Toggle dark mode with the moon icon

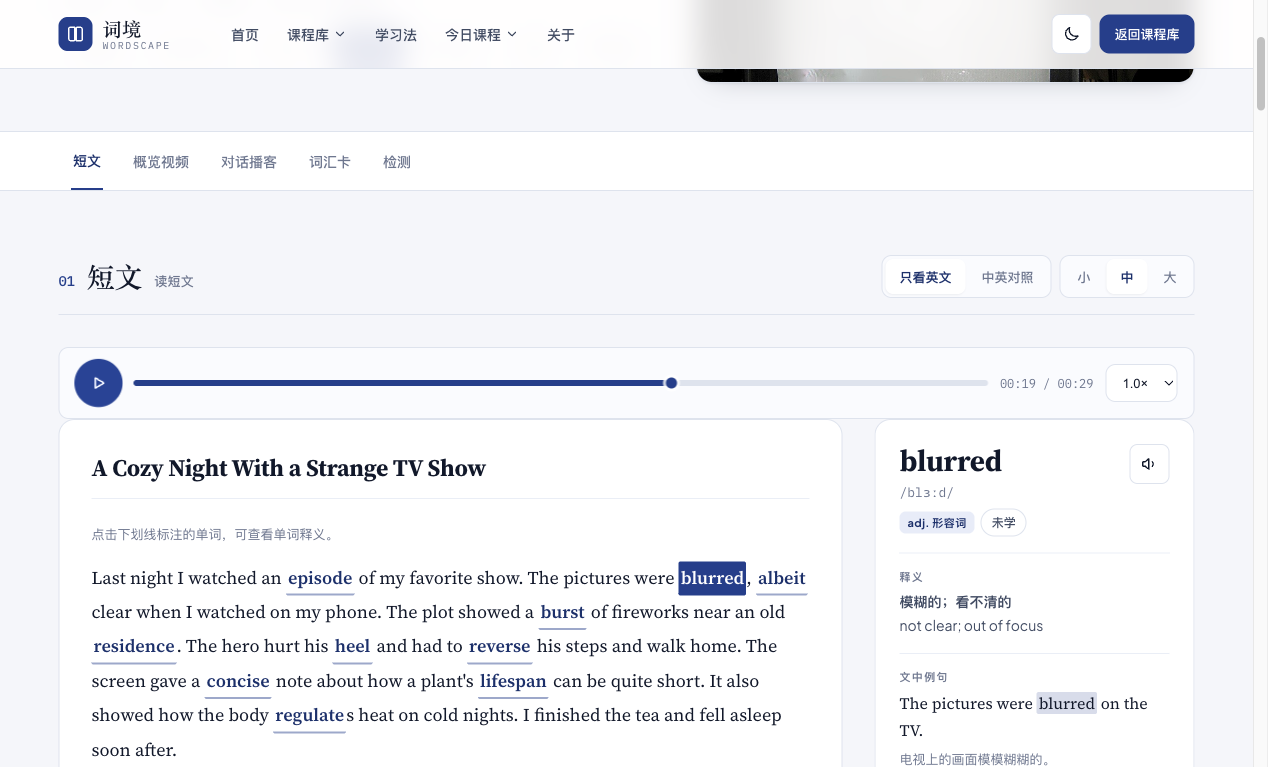[1071, 34]
